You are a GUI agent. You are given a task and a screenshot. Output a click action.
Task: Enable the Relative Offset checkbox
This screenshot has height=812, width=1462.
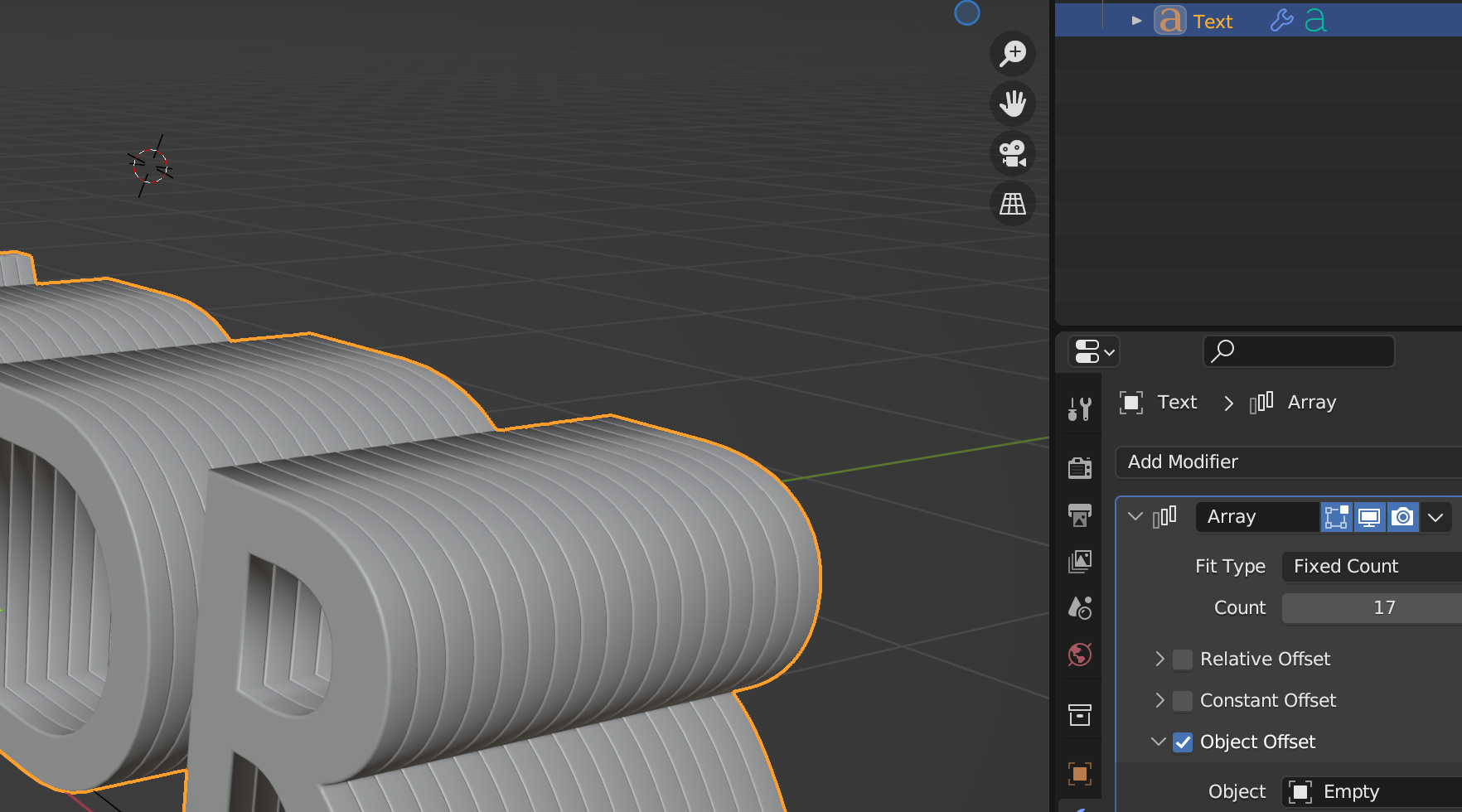pyautogui.click(x=1183, y=660)
